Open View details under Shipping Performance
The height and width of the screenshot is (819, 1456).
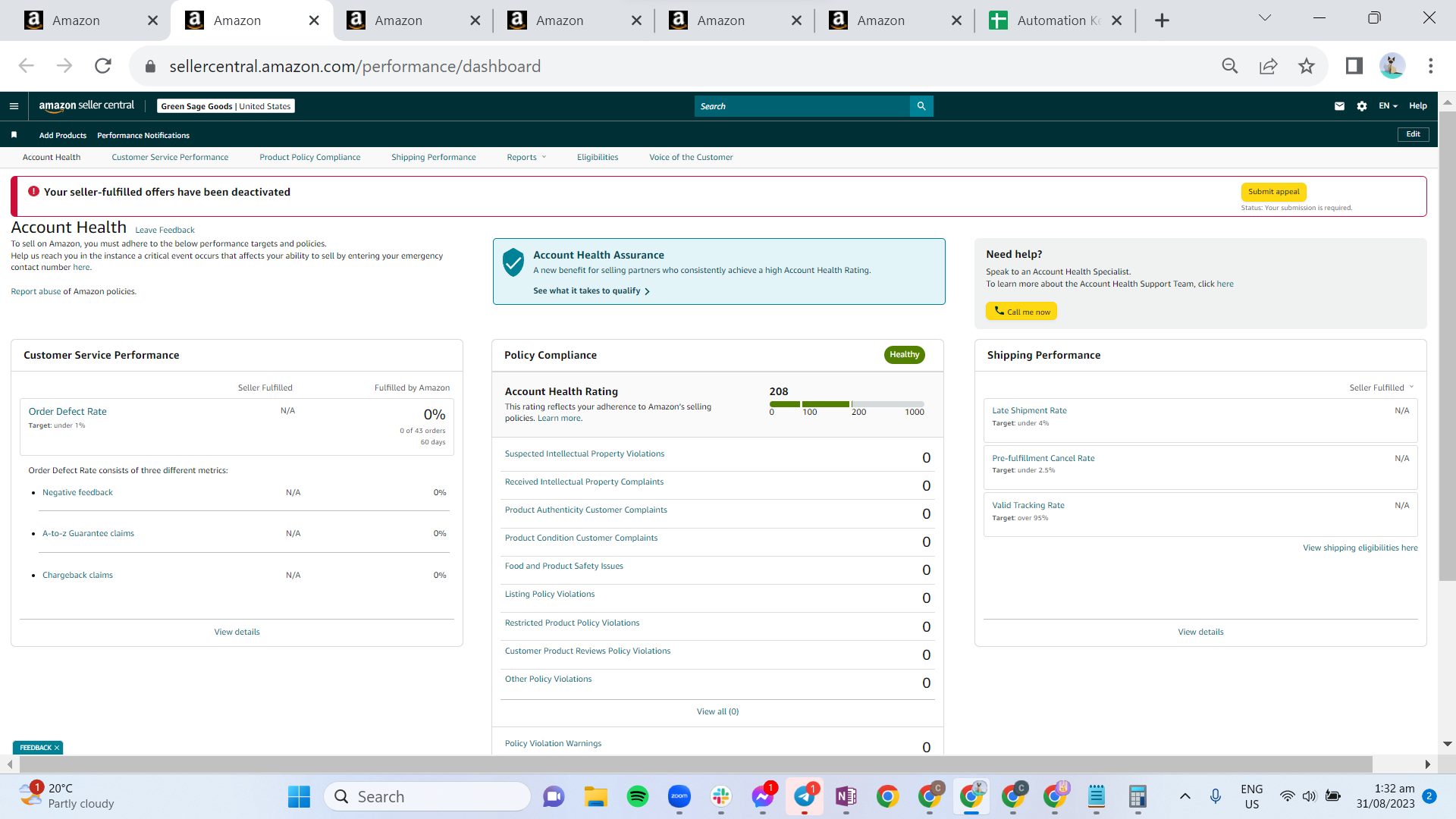(1200, 632)
